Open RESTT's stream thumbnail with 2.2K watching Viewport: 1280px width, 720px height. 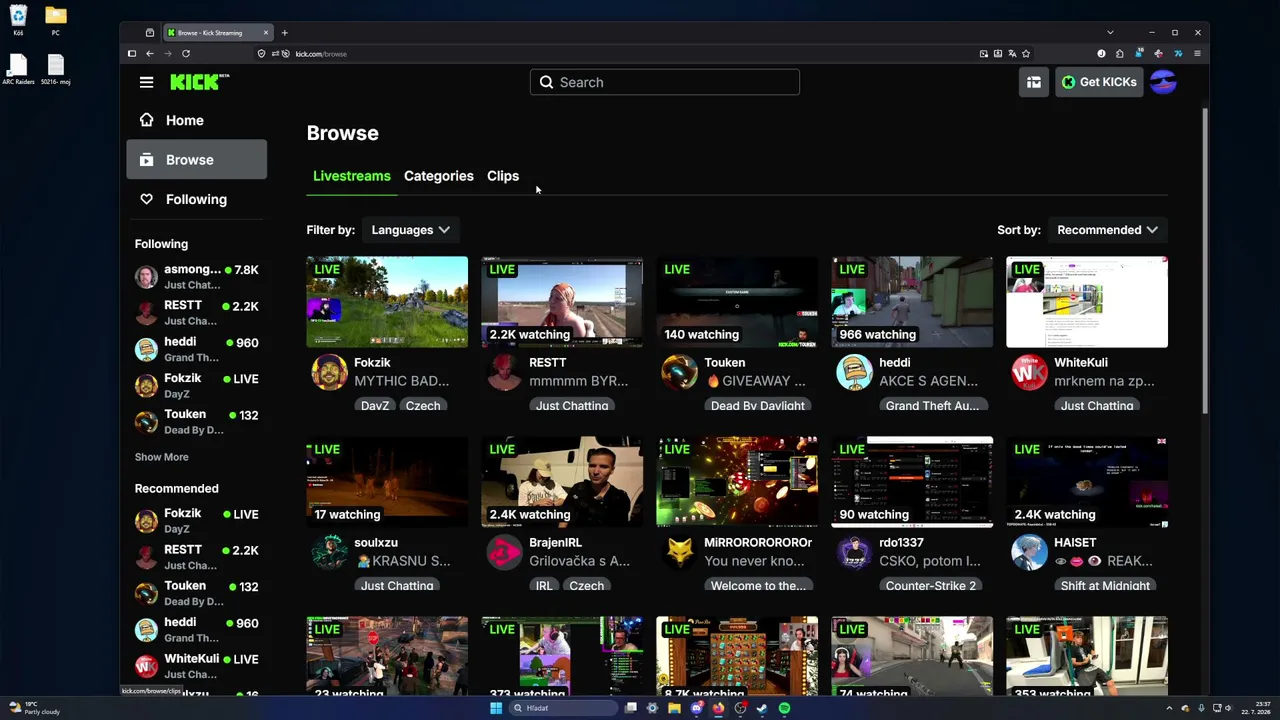562,302
